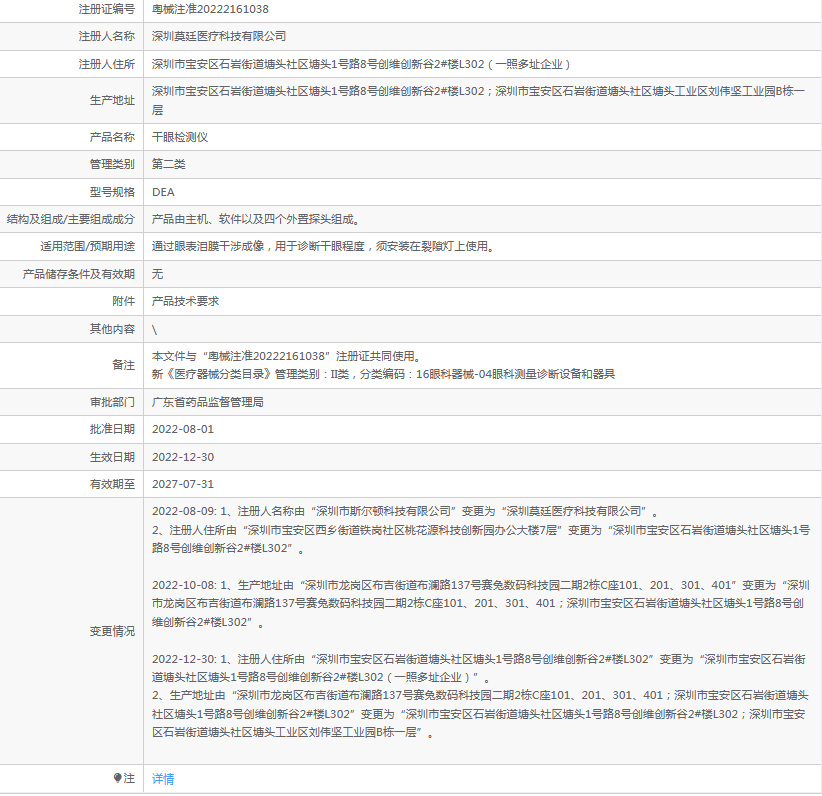
Task: Click the 产品储存条件及有效期 label
Action: pos(79,274)
